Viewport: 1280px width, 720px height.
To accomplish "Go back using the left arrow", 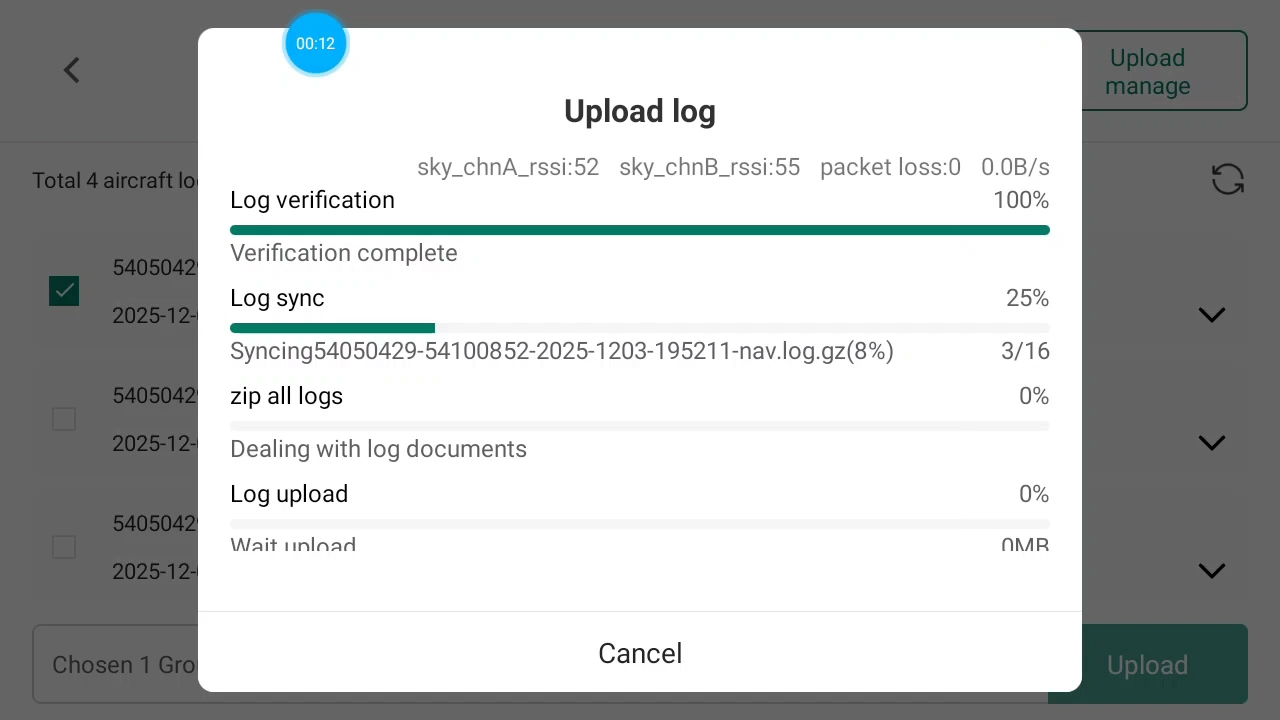I will pyautogui.click(x=72, y=70).
